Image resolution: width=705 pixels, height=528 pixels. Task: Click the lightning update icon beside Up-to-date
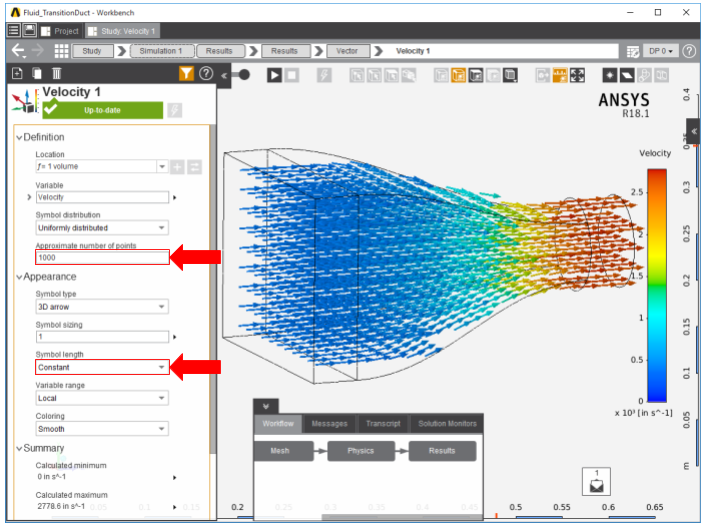[174, 110]
